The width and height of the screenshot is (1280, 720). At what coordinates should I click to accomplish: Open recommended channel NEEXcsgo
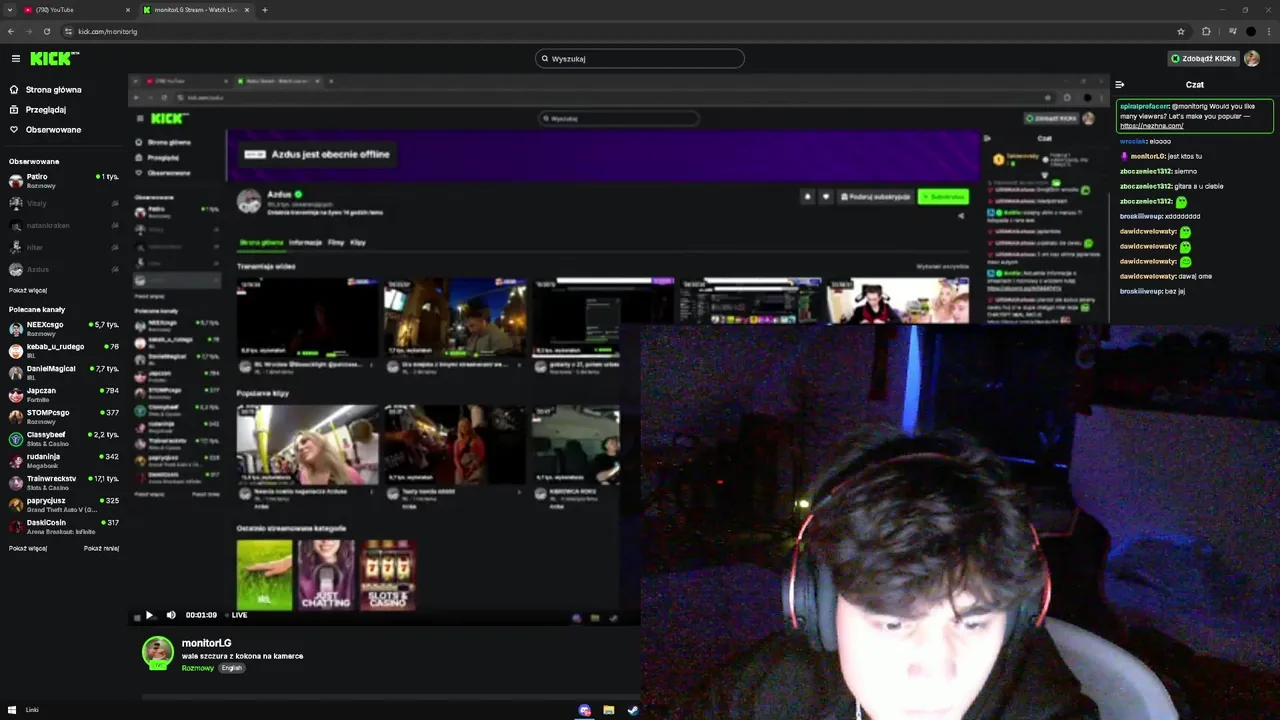click(64, 329)
